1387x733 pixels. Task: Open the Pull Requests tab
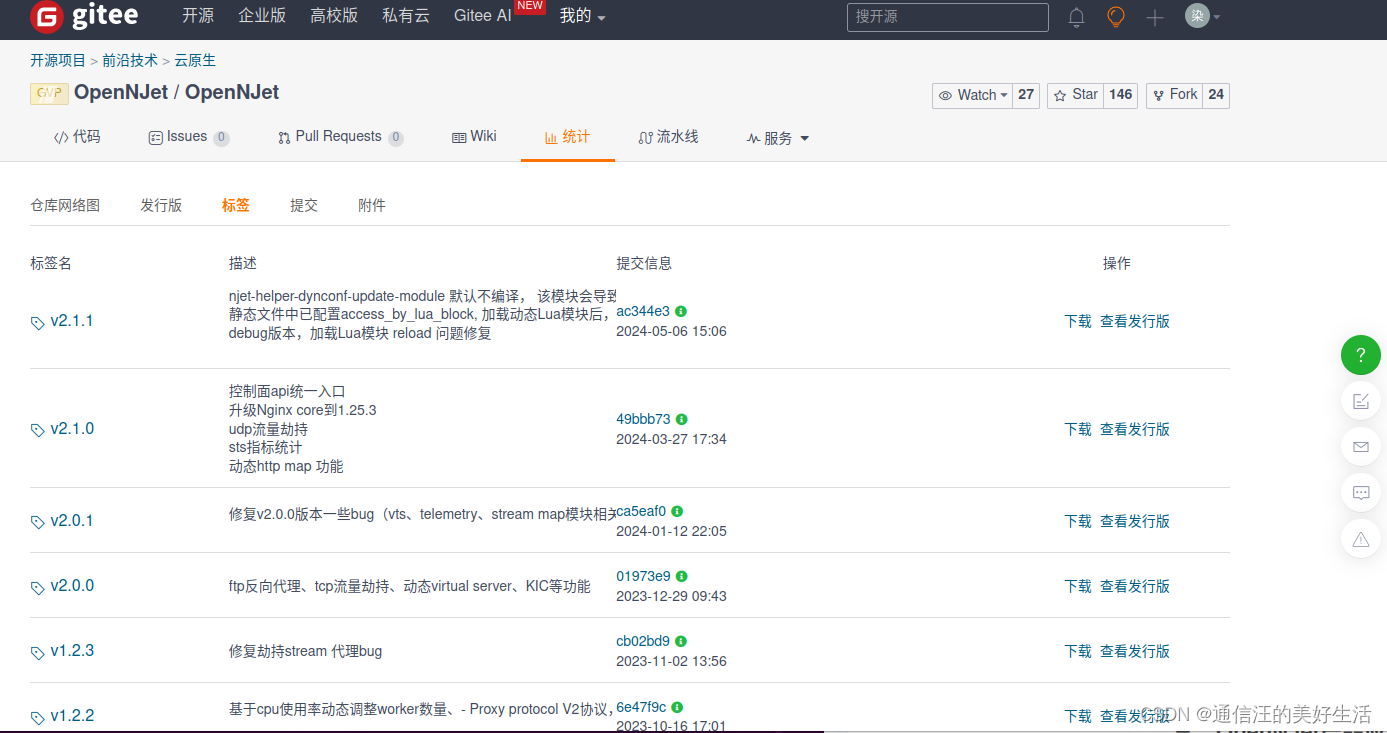[x=341, y=137]
